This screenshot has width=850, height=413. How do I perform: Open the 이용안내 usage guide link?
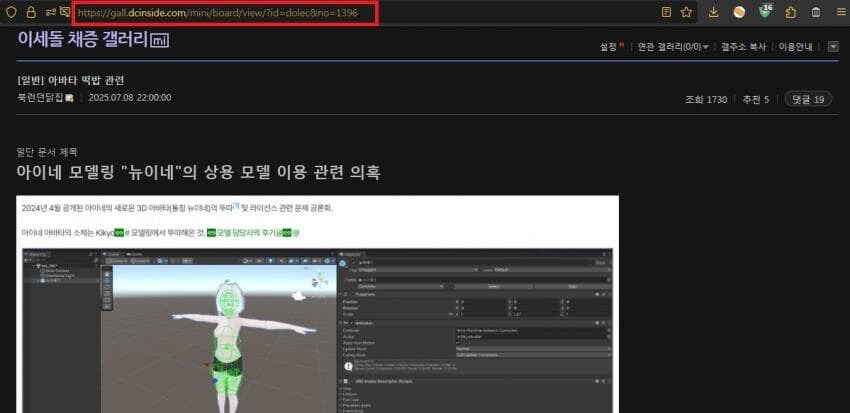click(798, 46)
